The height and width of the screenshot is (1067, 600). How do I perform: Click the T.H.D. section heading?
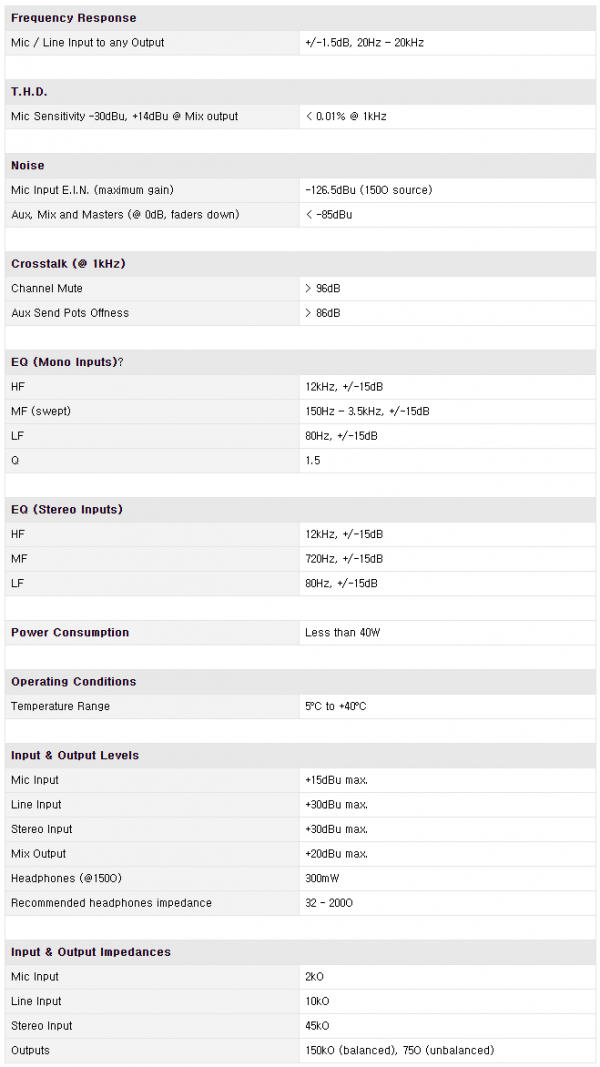[x=29, y=92]
